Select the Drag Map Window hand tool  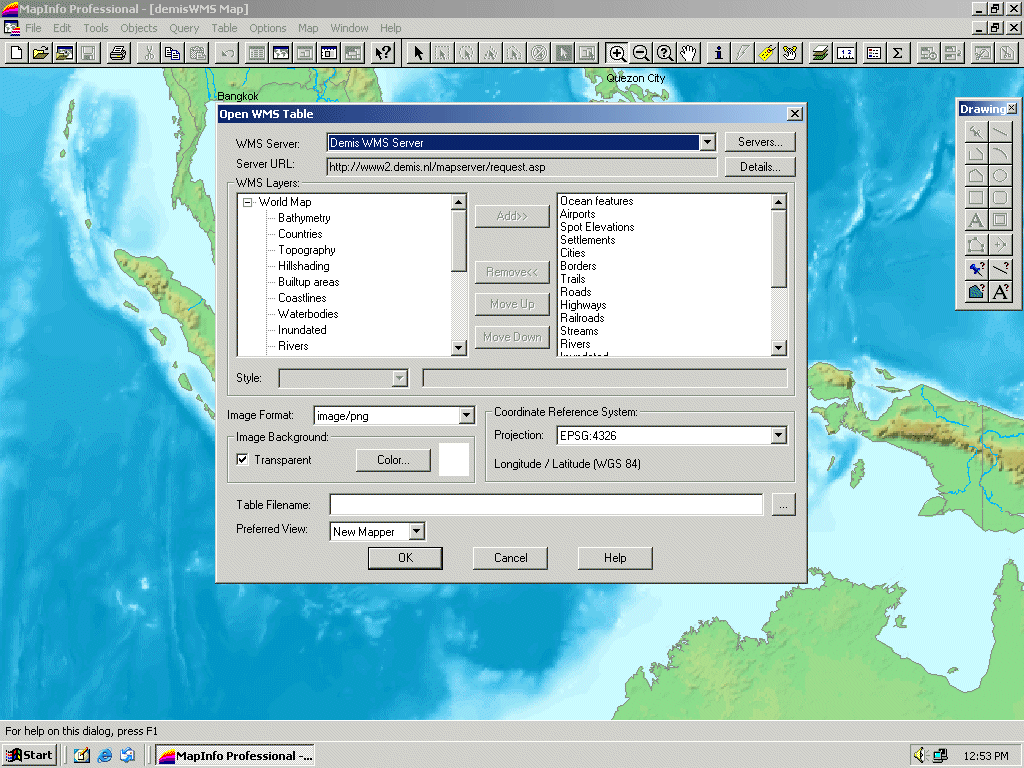(x=790, y=53)
